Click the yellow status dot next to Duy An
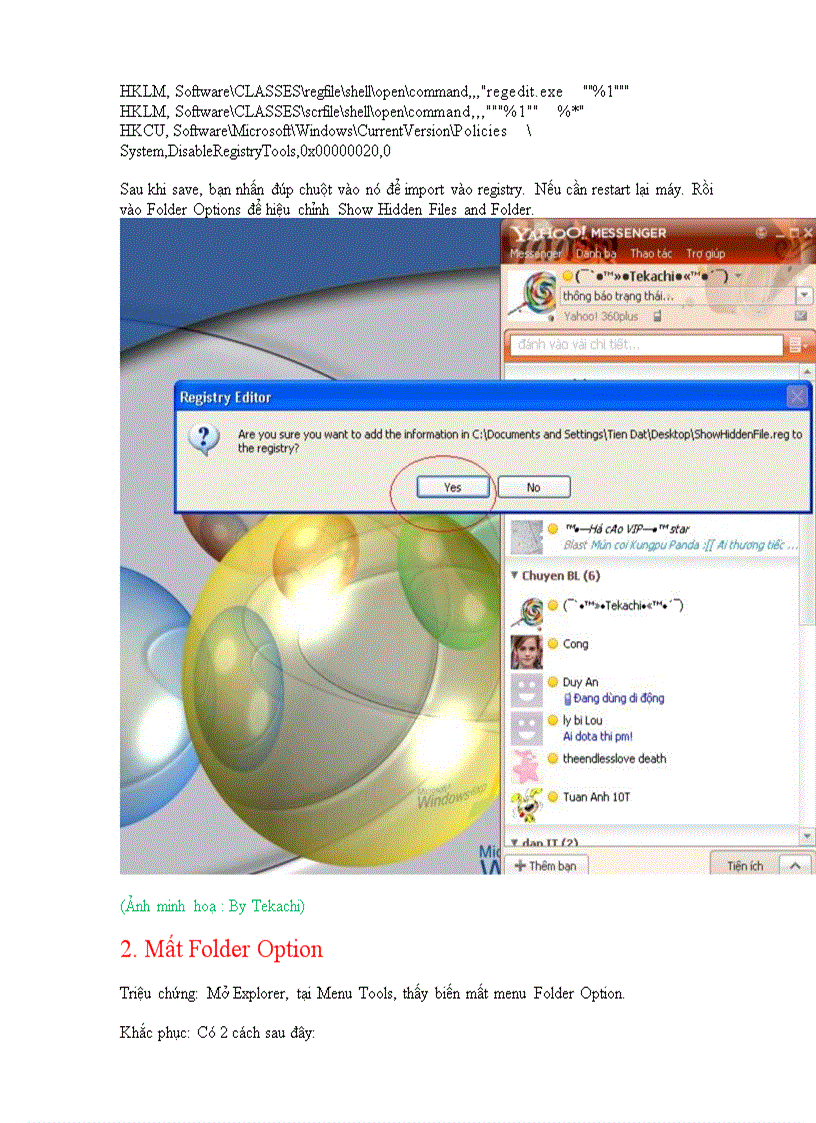Image resolution: width=816 pixels, height=1123 pixels. (x=552, y=682)
